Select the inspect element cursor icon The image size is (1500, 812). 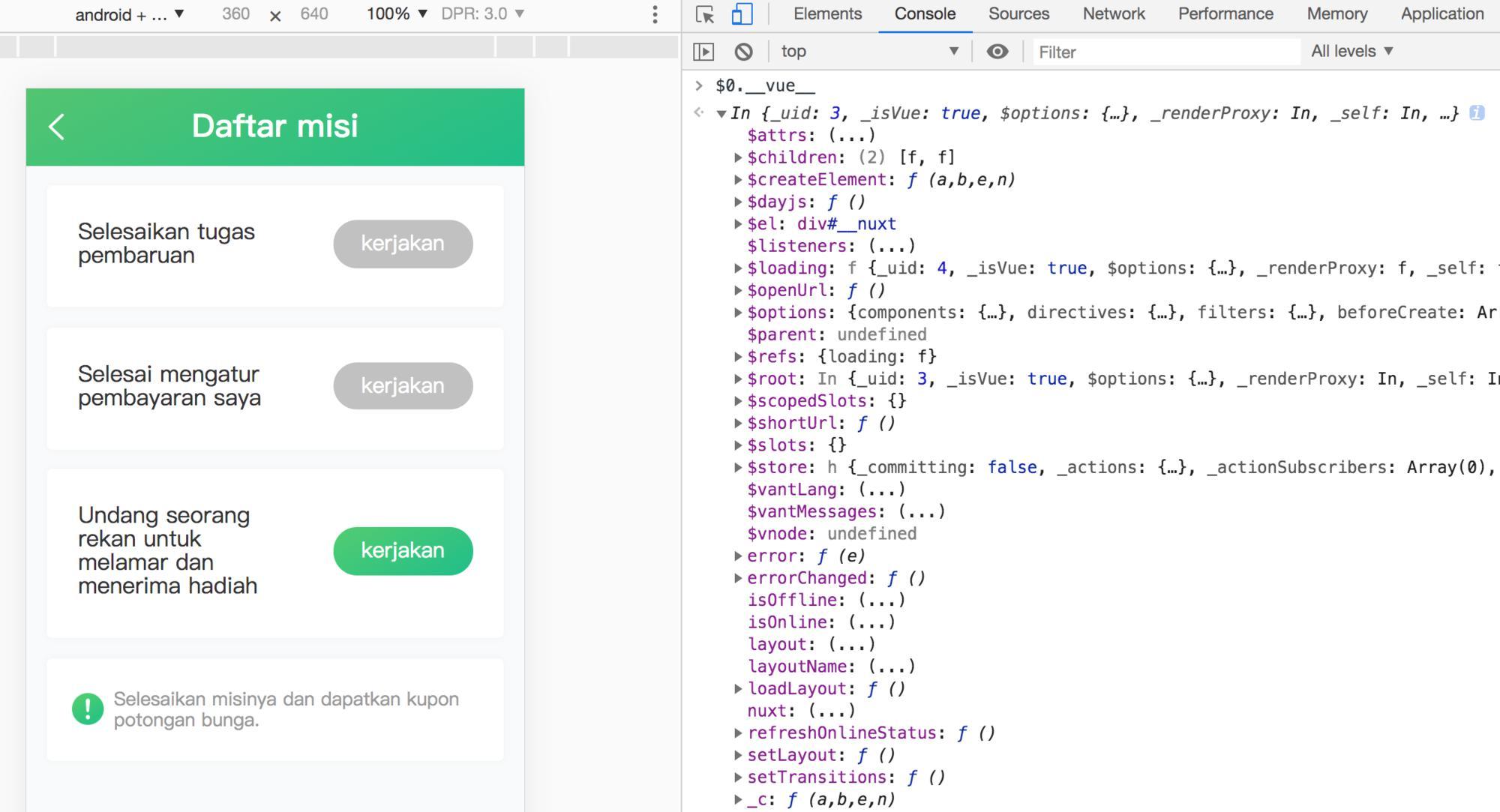click(x=701, y=13)
